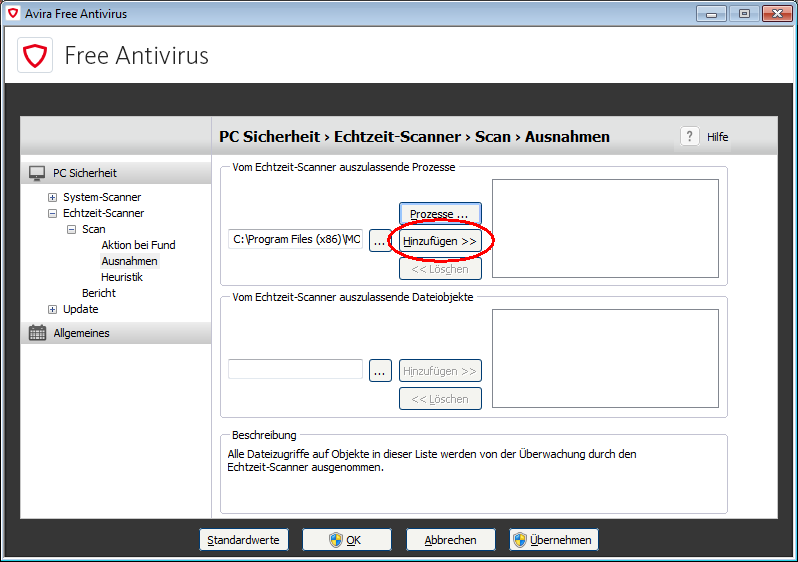Click the Übernehmen button
Screen dimensions: 798x562
(554, 540)
